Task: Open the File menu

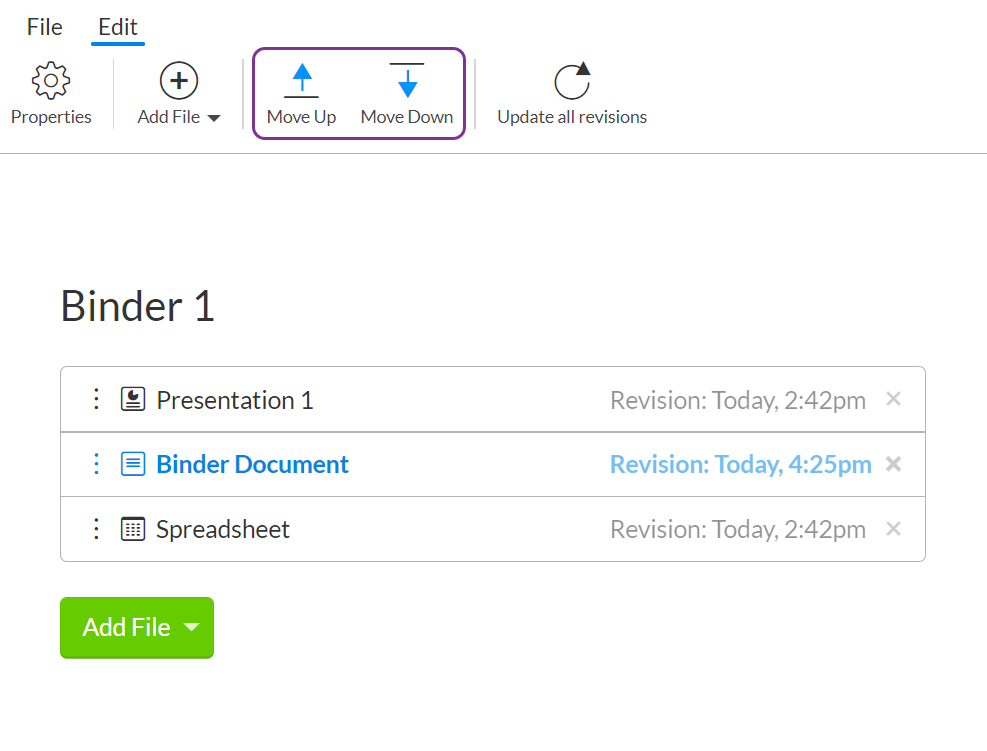Action: pyautogui.click(x=44, y=27)
